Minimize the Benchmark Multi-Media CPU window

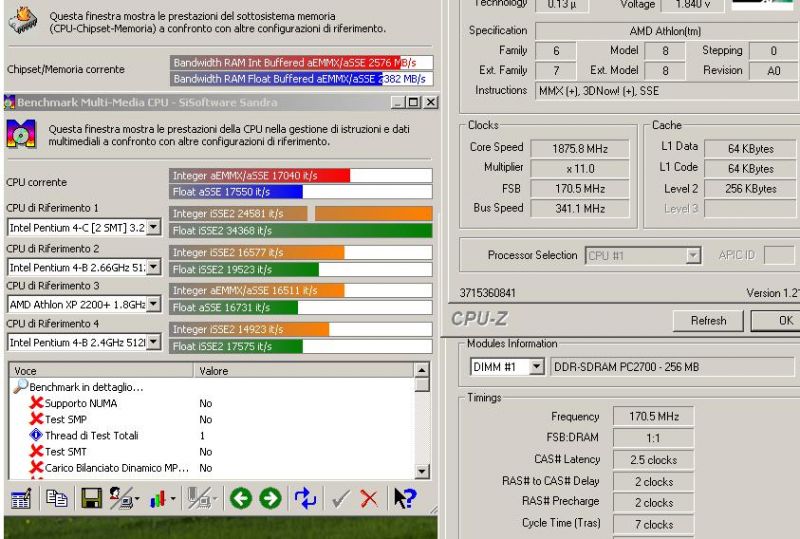[399, 102]
